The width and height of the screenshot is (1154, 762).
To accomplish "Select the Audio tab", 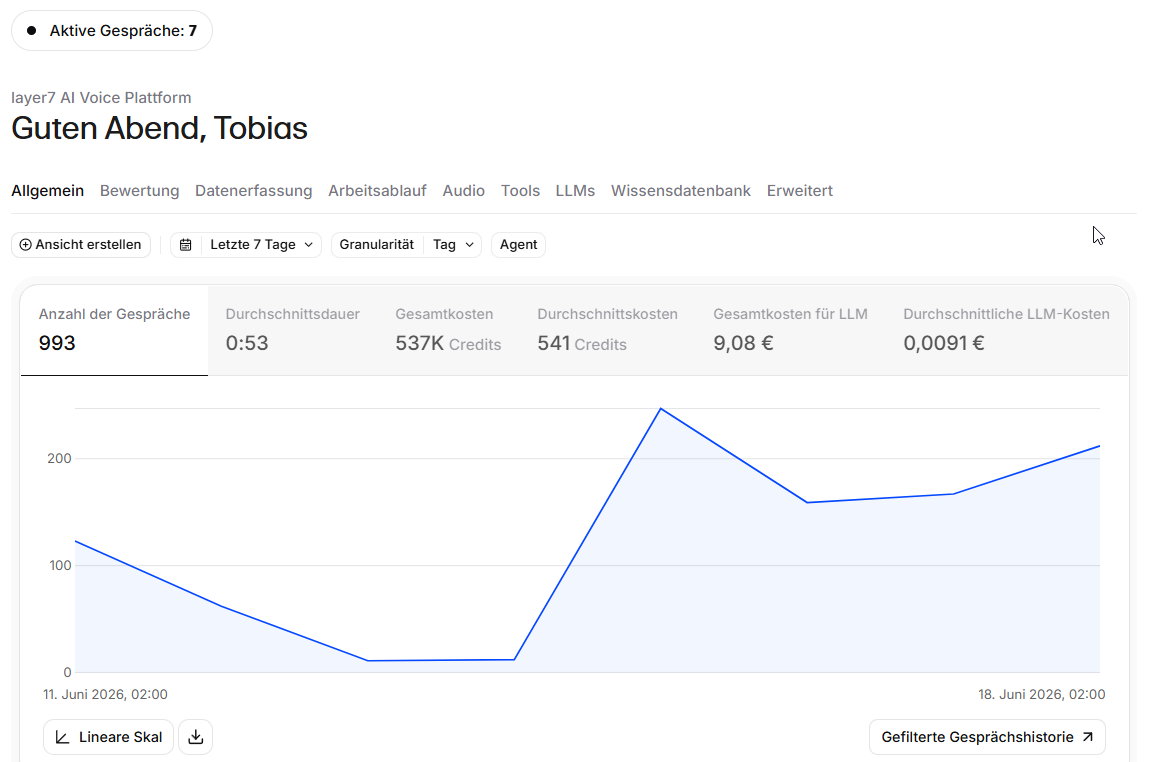I will [463, 191].
